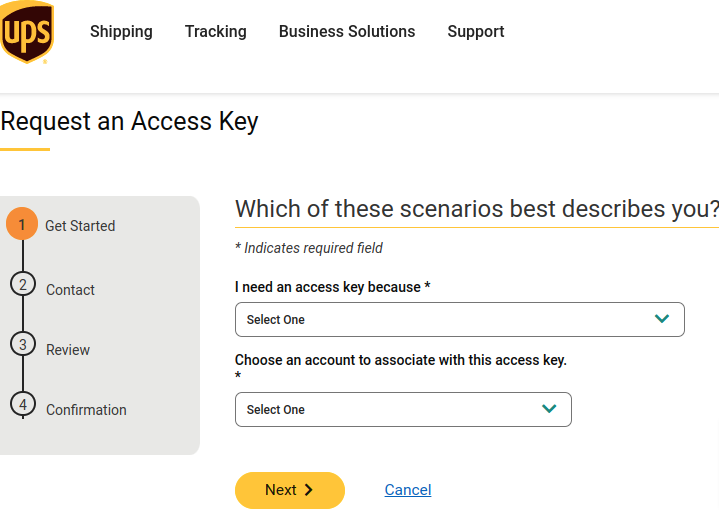Image resolution: width=719 pixels, height=527 pixels.
Task: Select the Contact step label
Action: 70,290
